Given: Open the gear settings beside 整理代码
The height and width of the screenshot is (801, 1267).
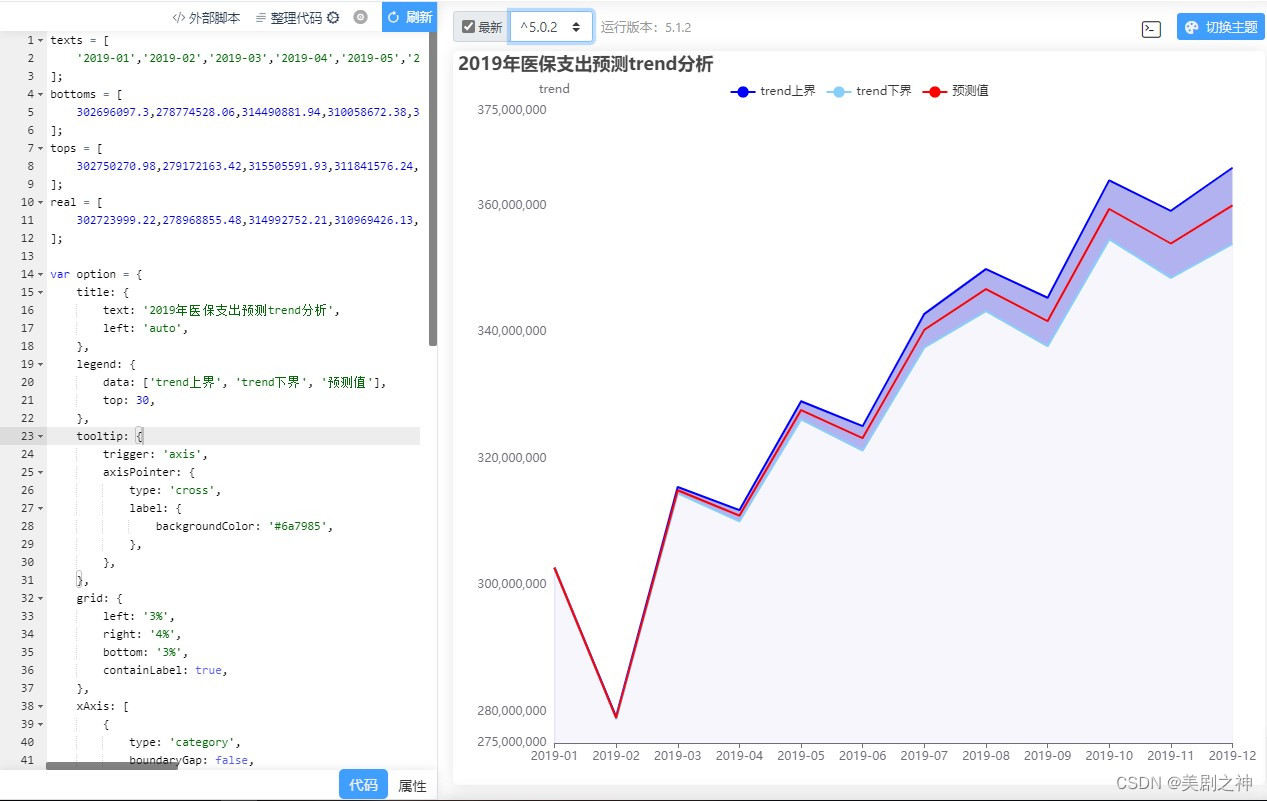Looking at the screenshot, I should coord(333,17).
